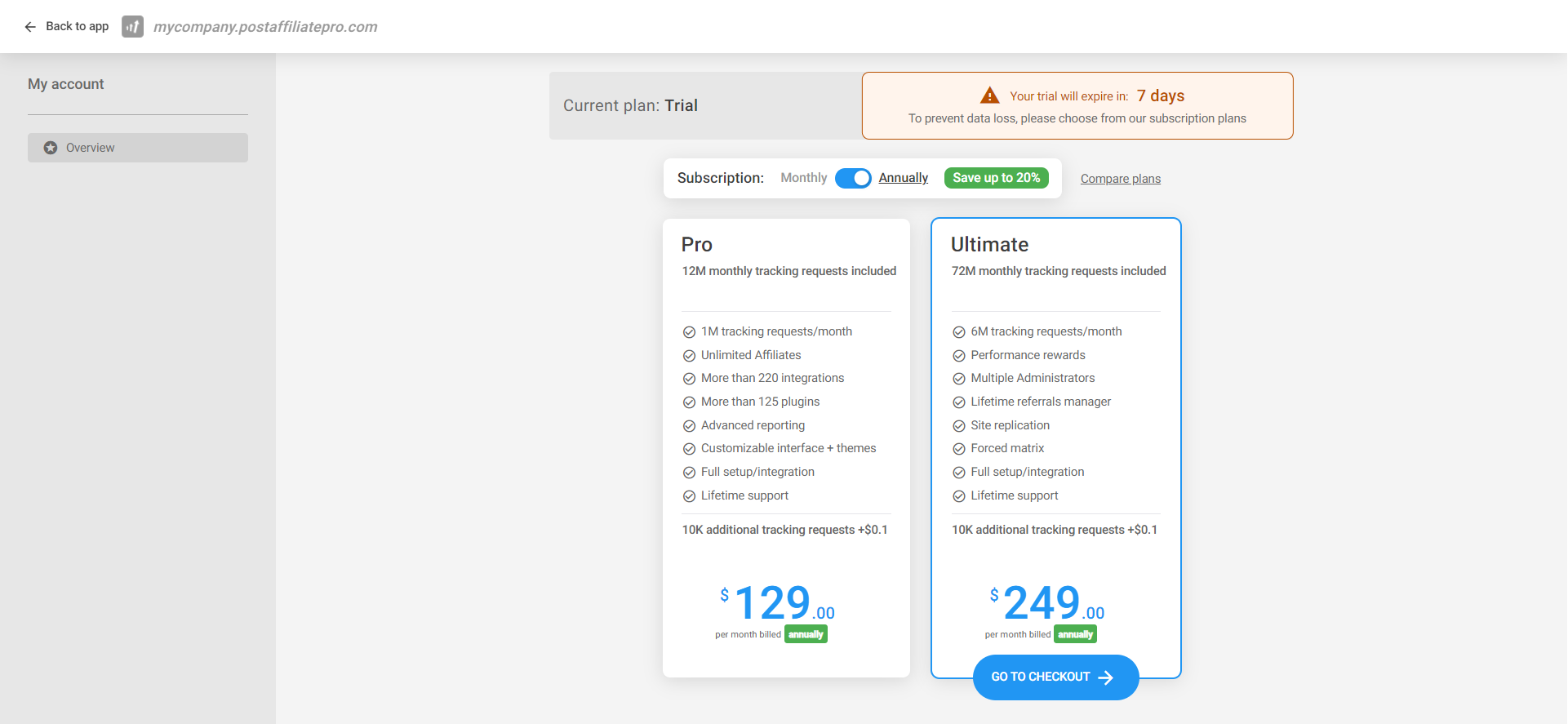This screenshot has height=724, width=1568.
Task: Click the annually badge under Ultimate price
Action: tap(1075, 634)
